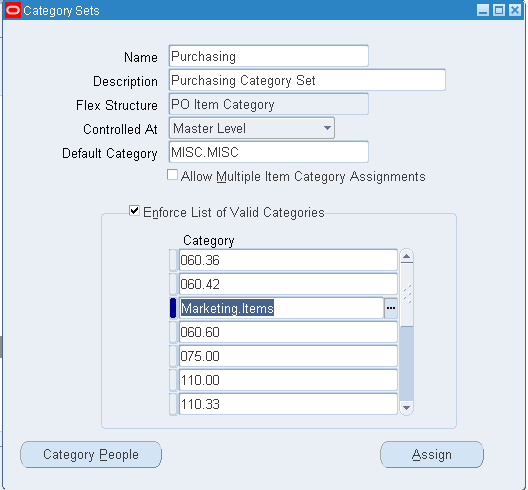Close the Category Sets window
Viewport: 528px width, 490px height.
tap(515, 10)
